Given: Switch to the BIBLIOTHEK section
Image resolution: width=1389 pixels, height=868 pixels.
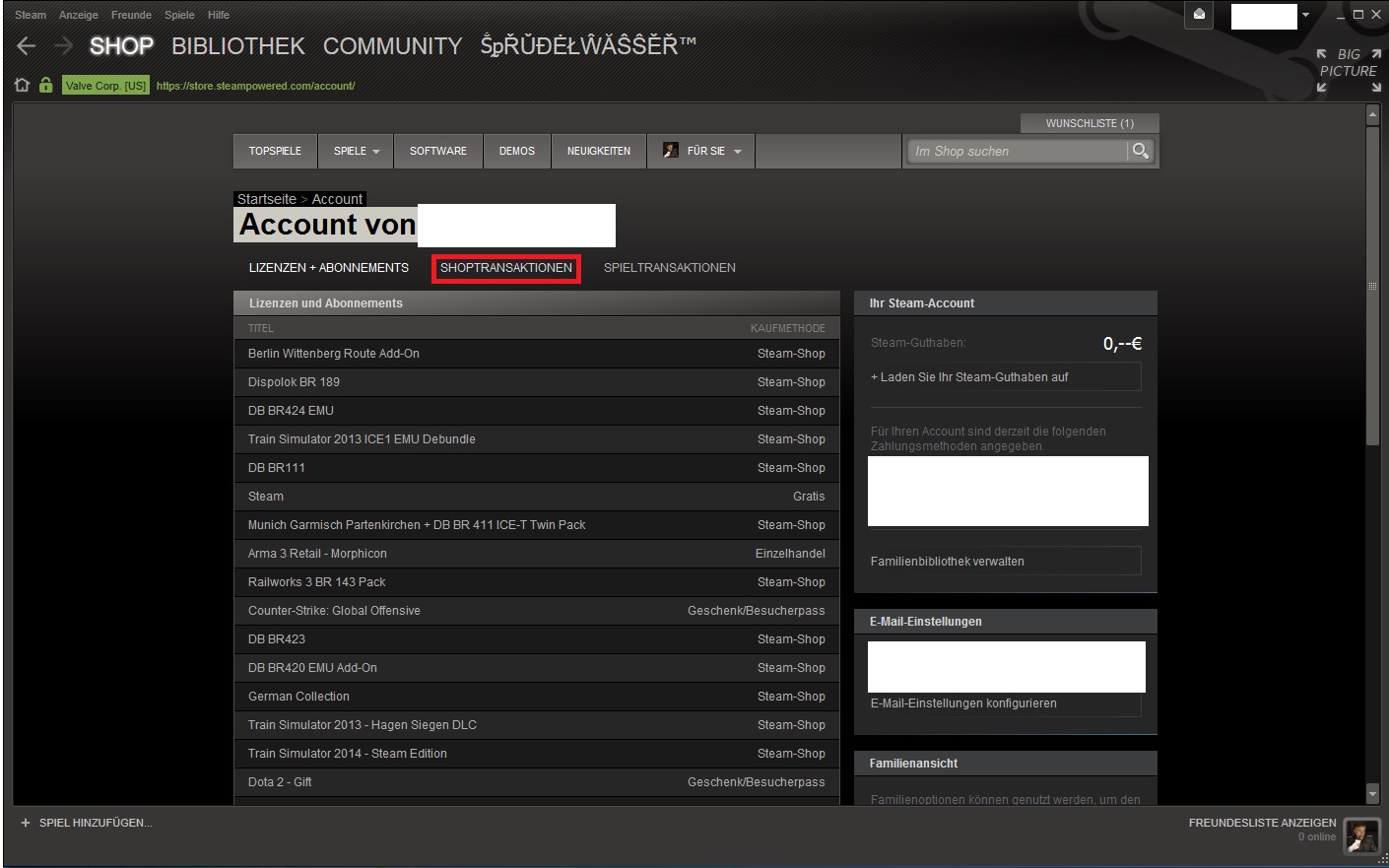Looking at the screenshot, I should [x=238, y=46].
